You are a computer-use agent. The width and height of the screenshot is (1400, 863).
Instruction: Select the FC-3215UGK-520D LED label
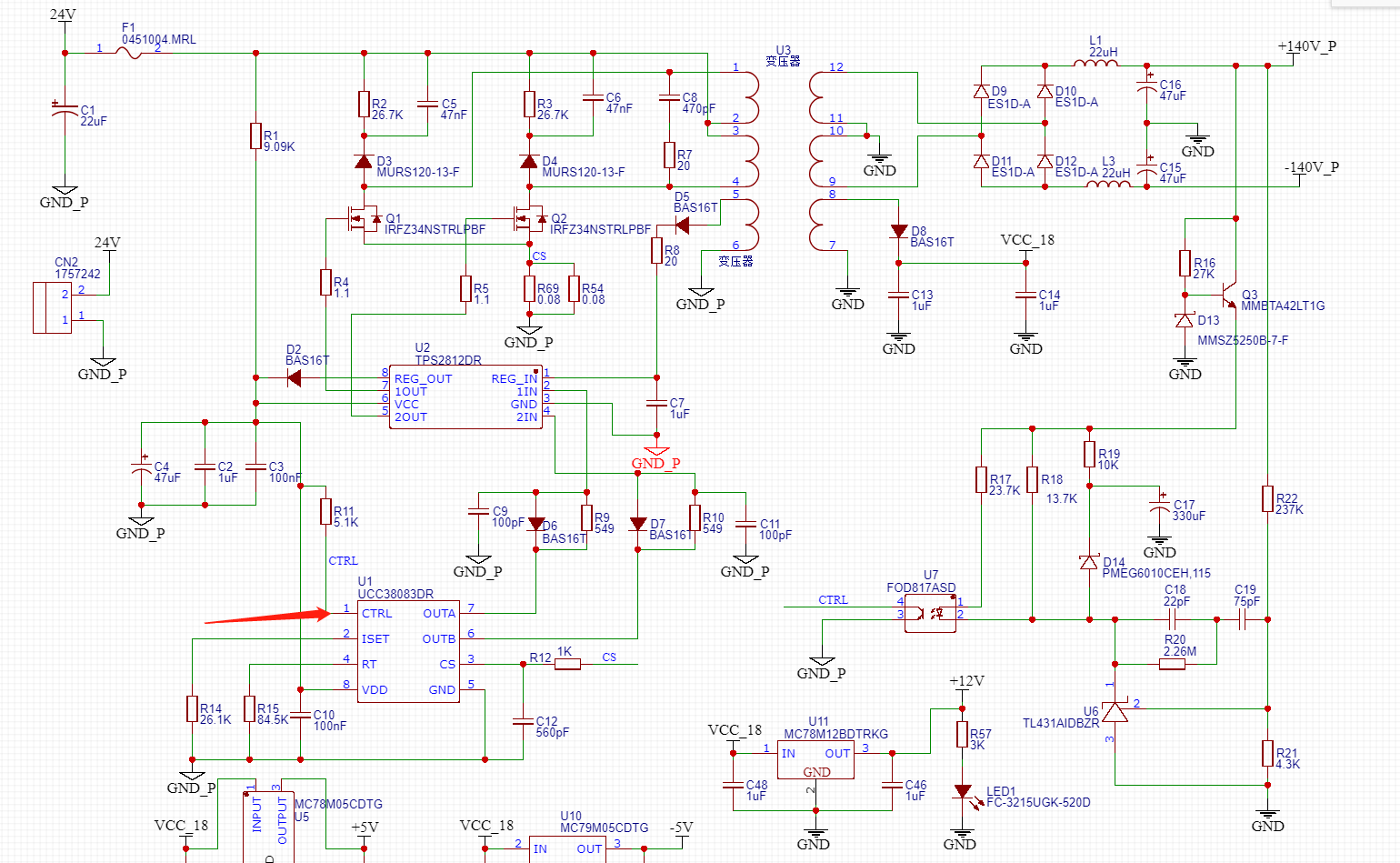pos(1038,802)
